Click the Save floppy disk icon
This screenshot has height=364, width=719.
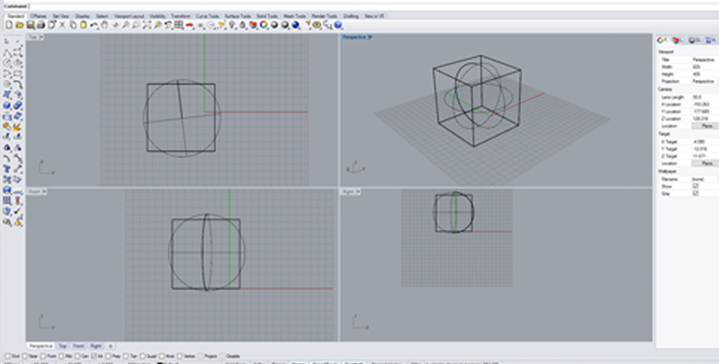pos(30,25)
